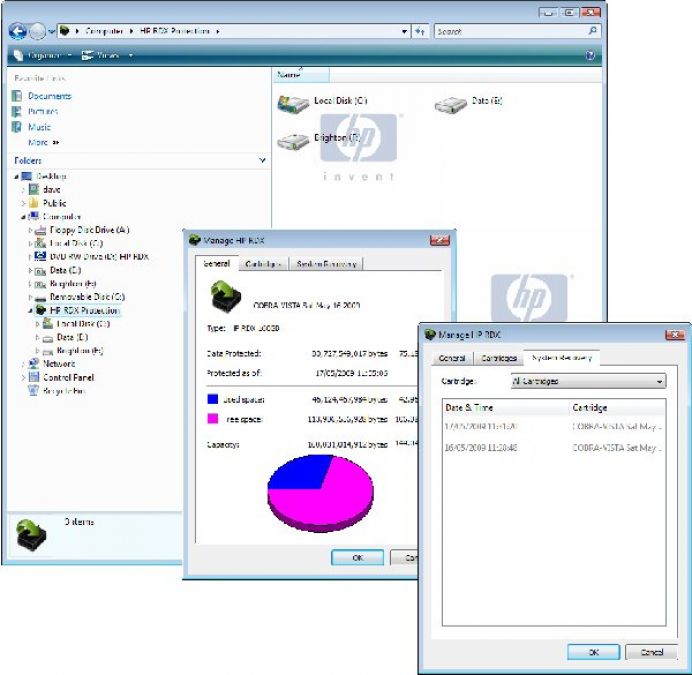Expand Data (E:) under HP RDX Protection
This screenshot has width=692, height=675.
click(x=37, y=337)
